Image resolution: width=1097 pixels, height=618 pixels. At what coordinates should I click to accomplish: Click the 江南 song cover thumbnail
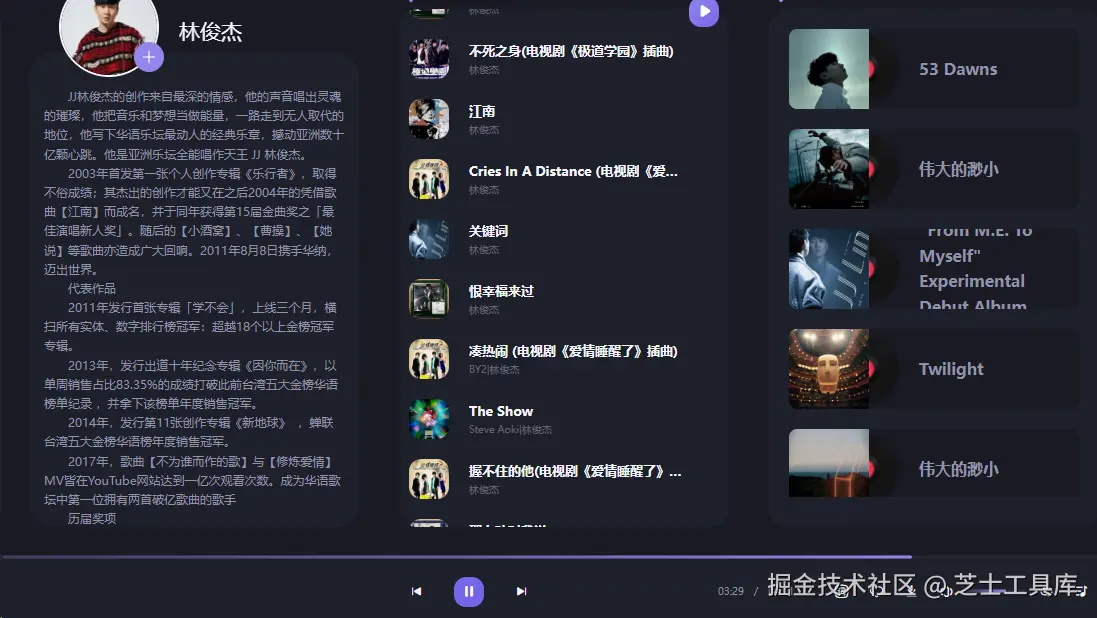[429, 117]
